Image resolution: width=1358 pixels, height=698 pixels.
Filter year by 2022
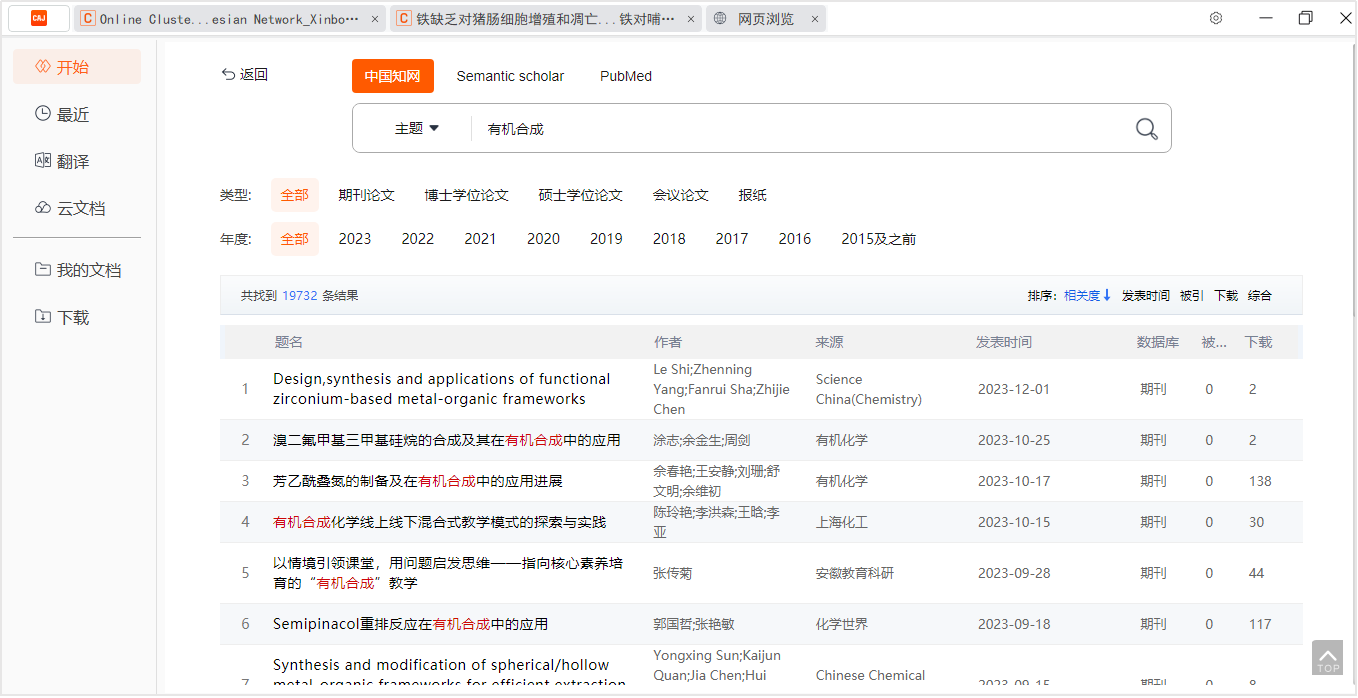click(x=418, y=239)
